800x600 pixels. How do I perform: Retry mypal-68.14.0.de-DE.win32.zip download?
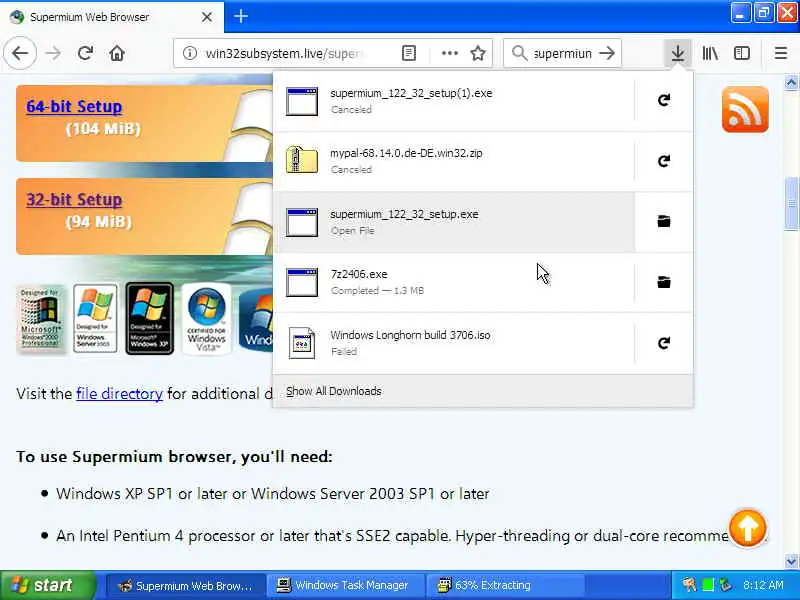pos(664,161)
